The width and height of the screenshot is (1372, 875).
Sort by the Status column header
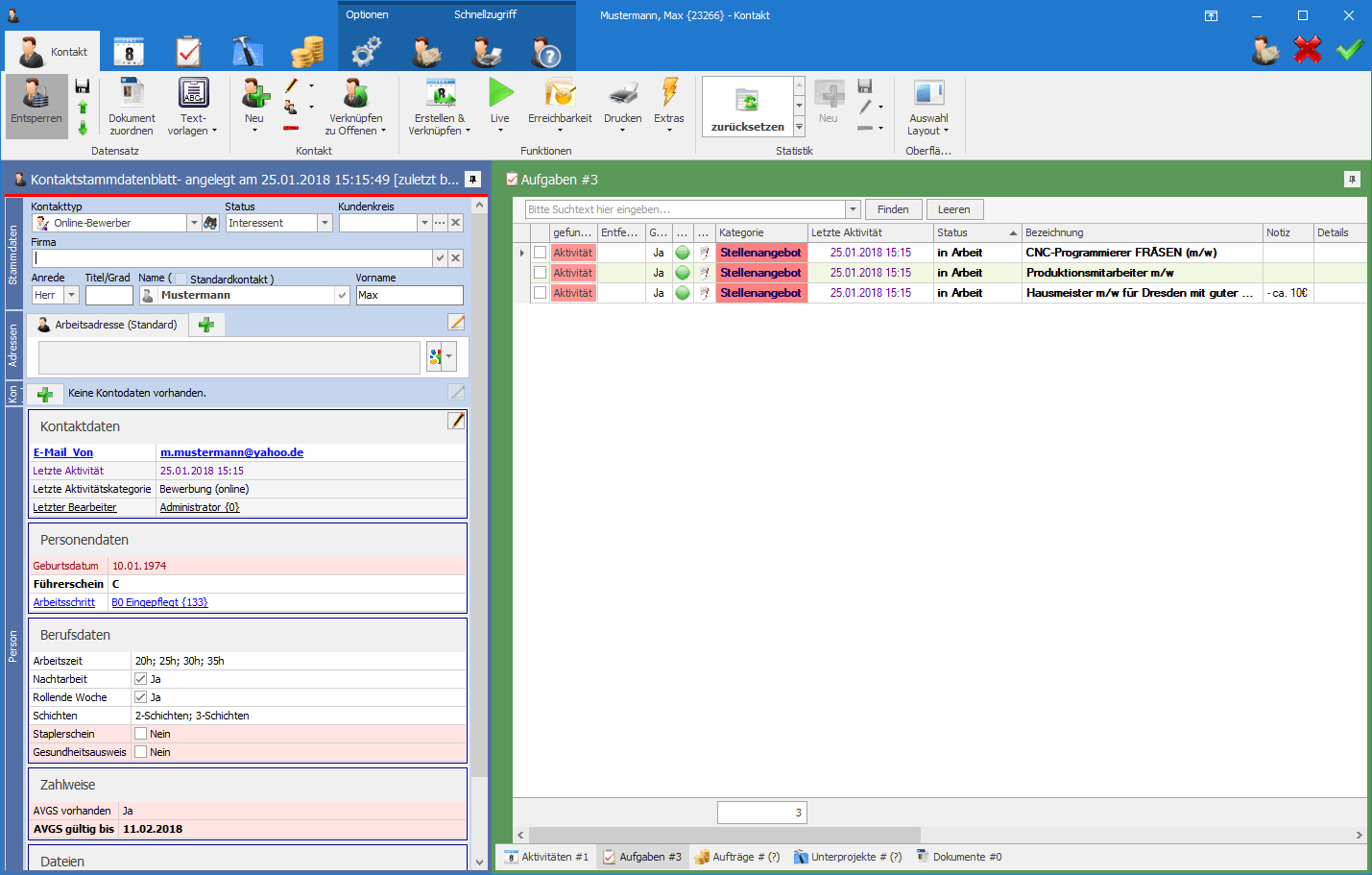(x=976, y=232)
